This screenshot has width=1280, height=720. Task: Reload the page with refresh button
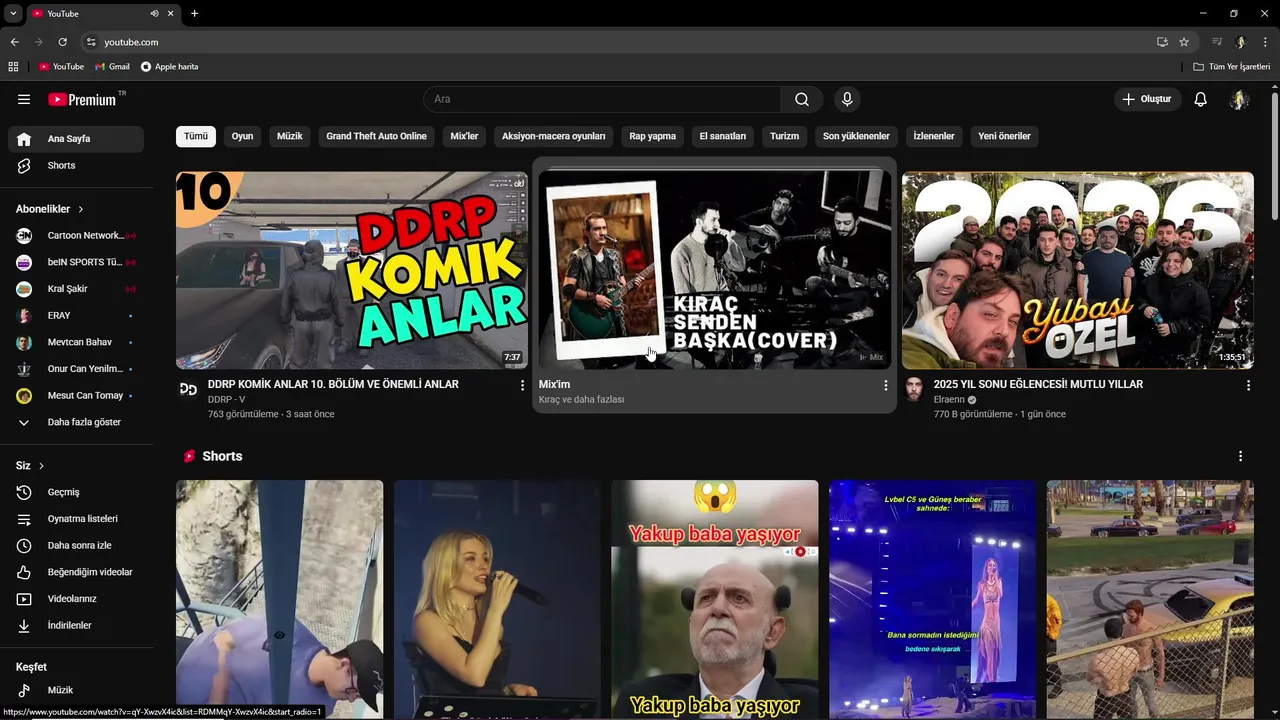62,42
